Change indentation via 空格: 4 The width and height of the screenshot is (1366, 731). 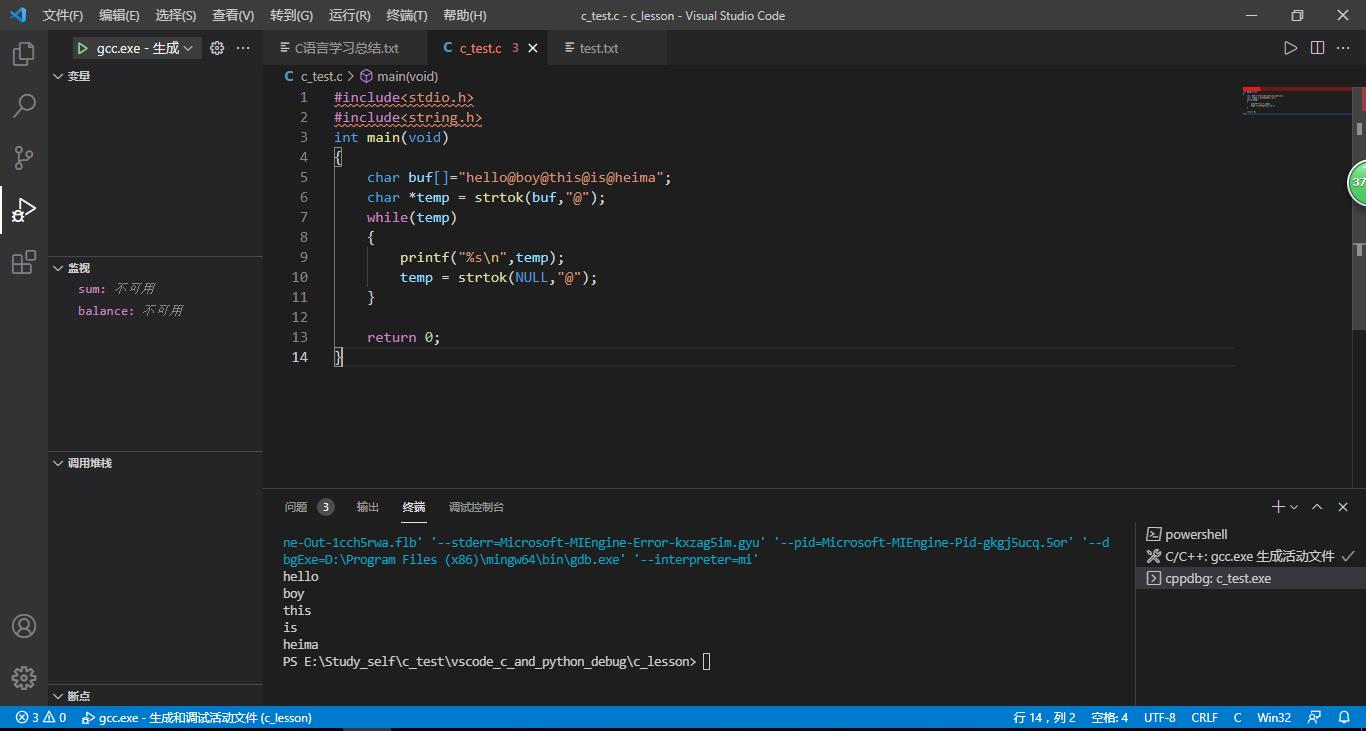pyautogui.click(x=1109, y=717)
